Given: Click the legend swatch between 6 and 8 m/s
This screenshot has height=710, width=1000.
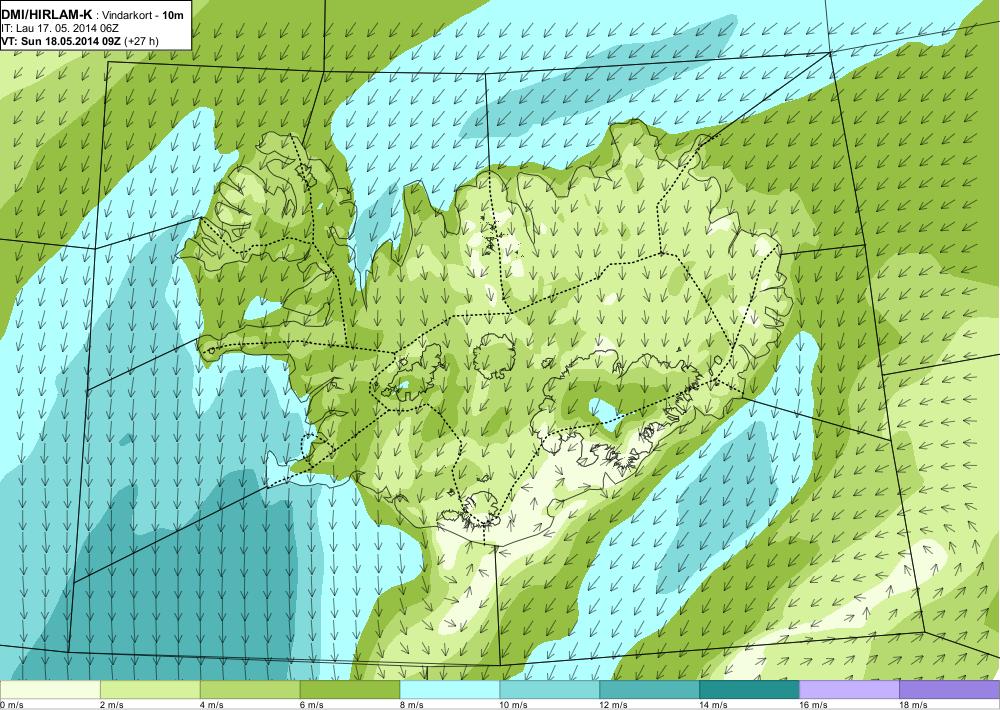Looking at the screenshot, I should [x=350, y=690].
